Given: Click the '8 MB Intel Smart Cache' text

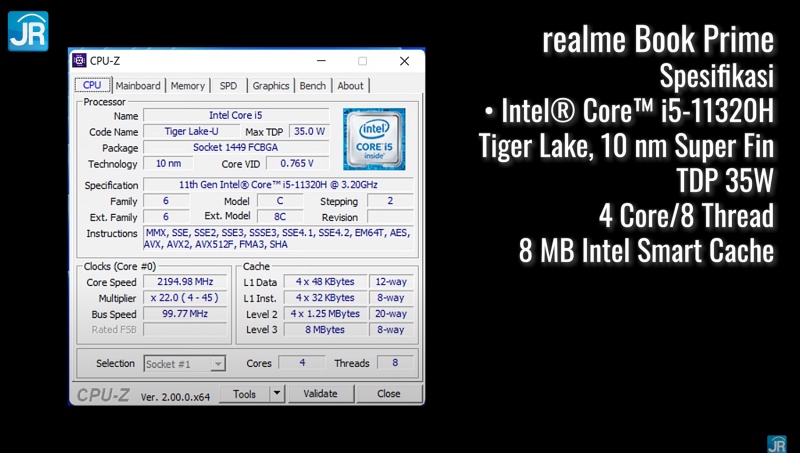Looking at the screenshot, I should point(646,250).
